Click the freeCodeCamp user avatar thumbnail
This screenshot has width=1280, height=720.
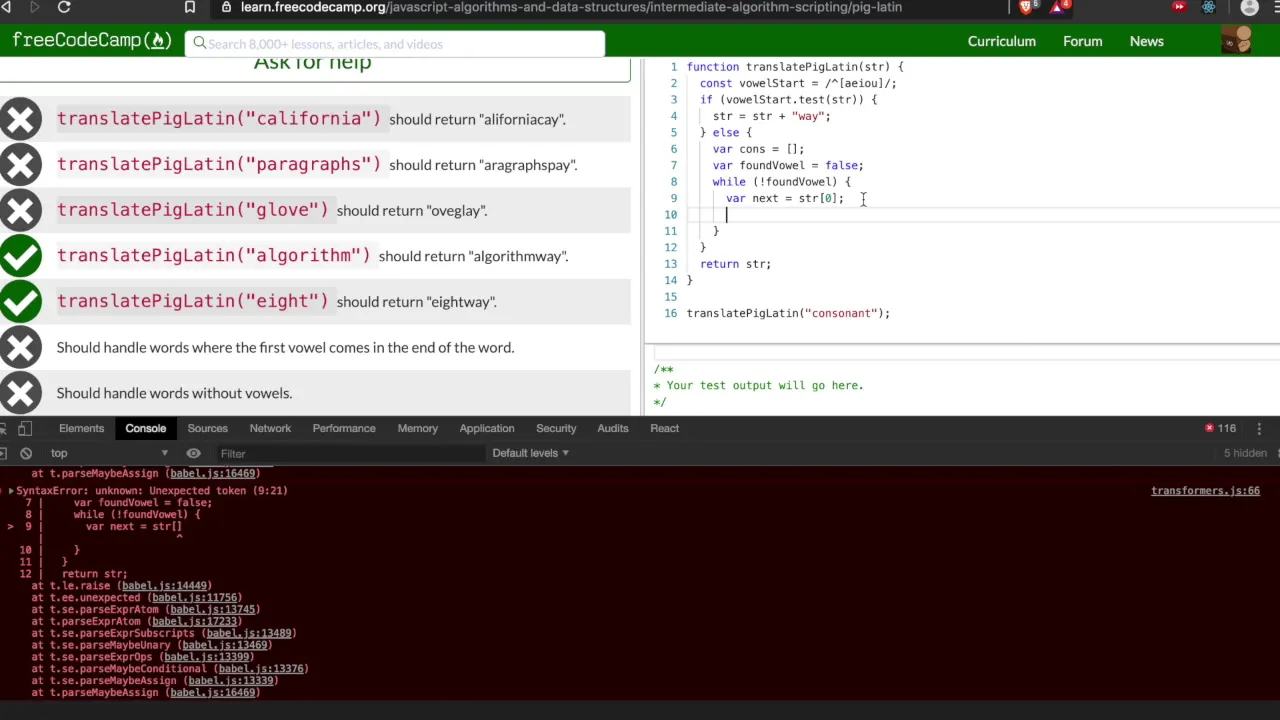tap(1236, 40)
